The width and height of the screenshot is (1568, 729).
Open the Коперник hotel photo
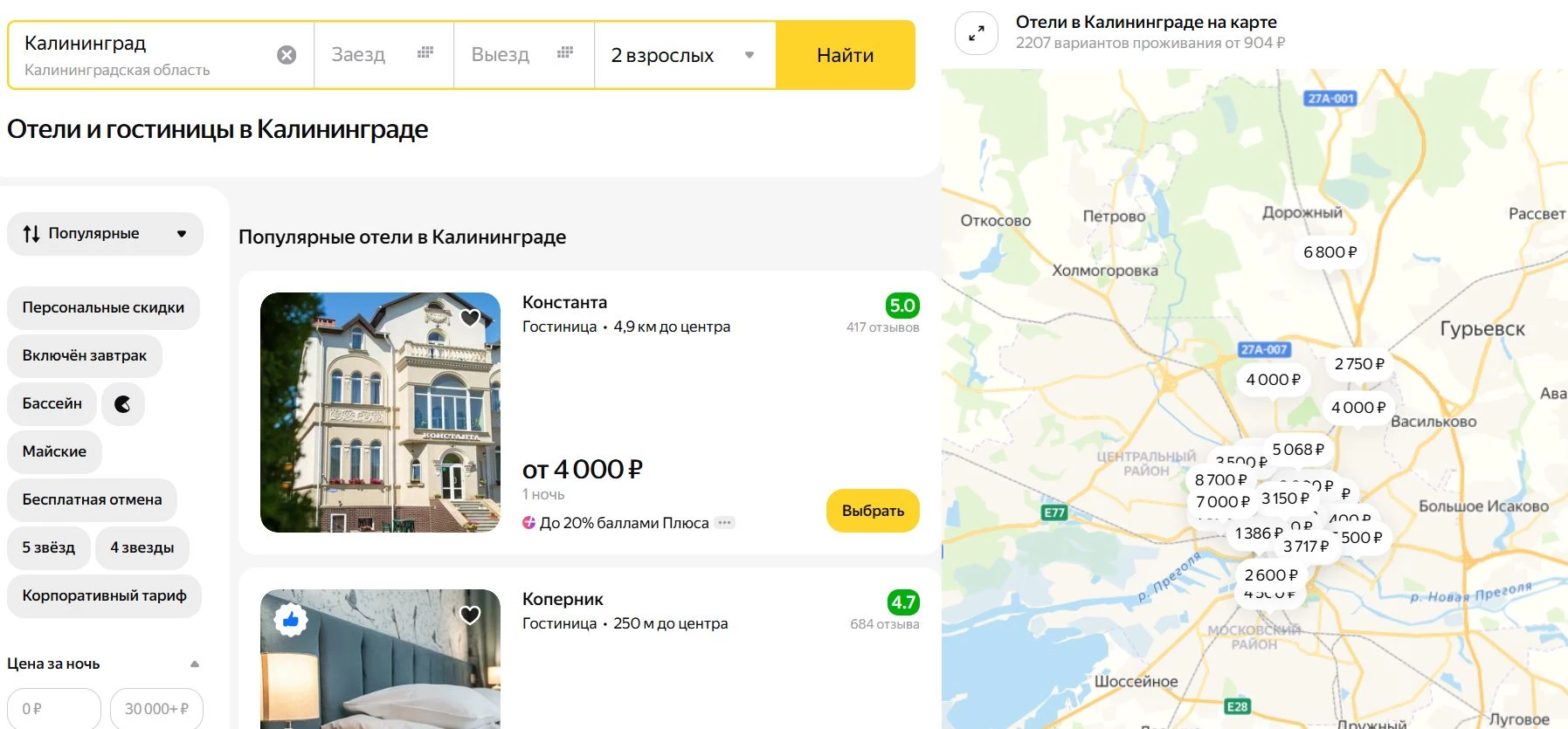pos(380,659)
